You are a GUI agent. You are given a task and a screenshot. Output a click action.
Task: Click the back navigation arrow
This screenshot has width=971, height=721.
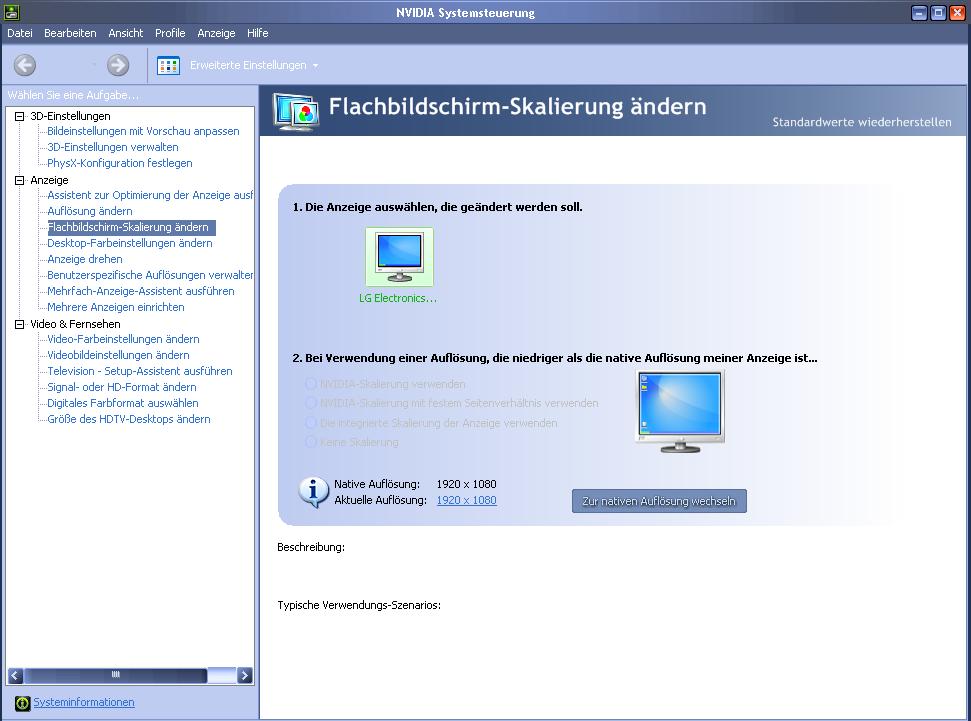click(25, 65)
